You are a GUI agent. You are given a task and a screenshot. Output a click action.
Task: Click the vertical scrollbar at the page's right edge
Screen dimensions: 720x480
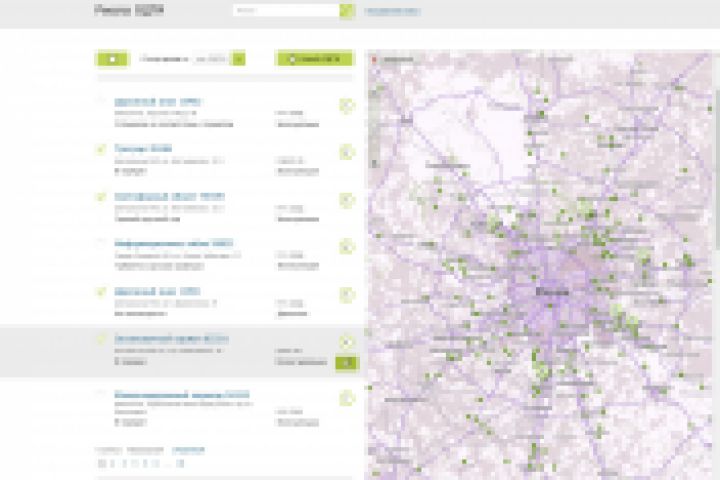coord(717,170)
